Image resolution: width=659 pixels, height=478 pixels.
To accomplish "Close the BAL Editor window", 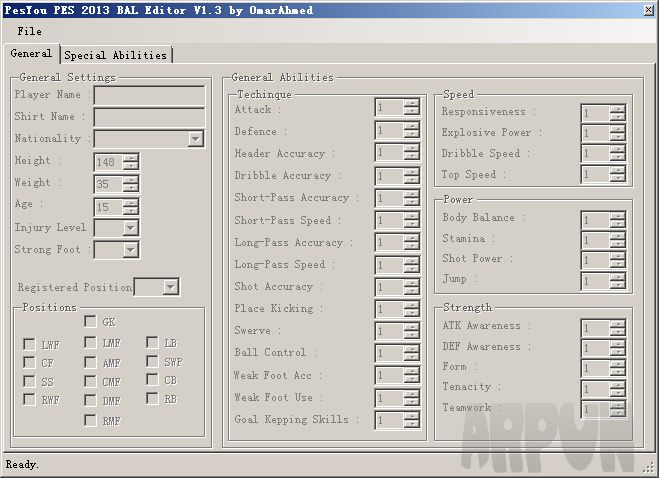I will pyautogui.click(x=649, y=10).
